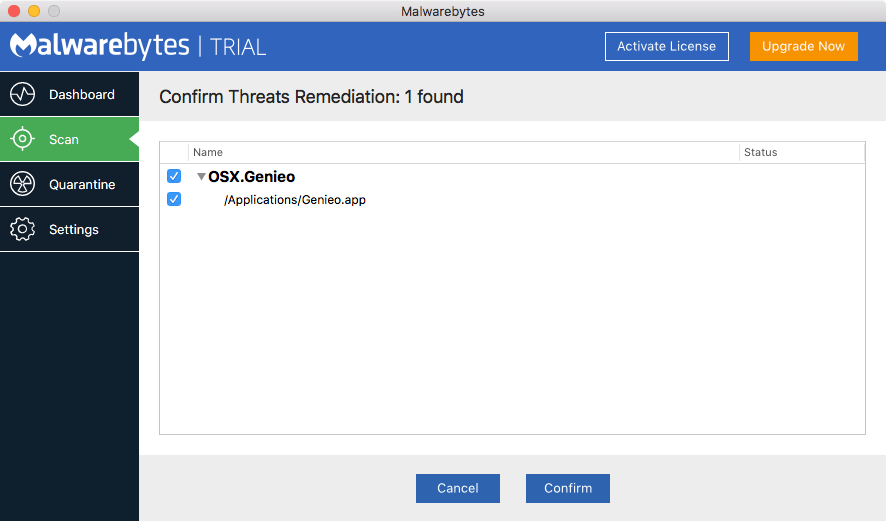Screen dimensions: 886x521
Task: Select the /Applications/Genieo.app file path
Action: point(295,200)
